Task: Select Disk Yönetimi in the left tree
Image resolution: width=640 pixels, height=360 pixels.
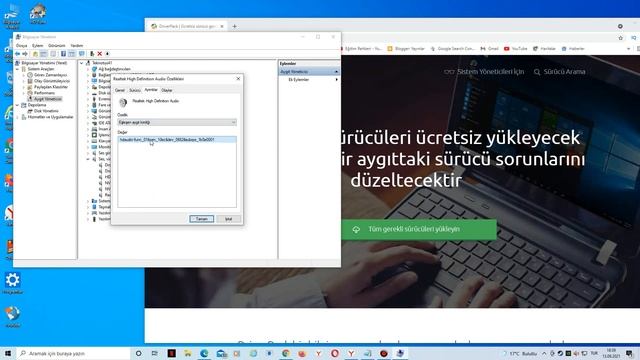Action: click(x=46, y=111)
